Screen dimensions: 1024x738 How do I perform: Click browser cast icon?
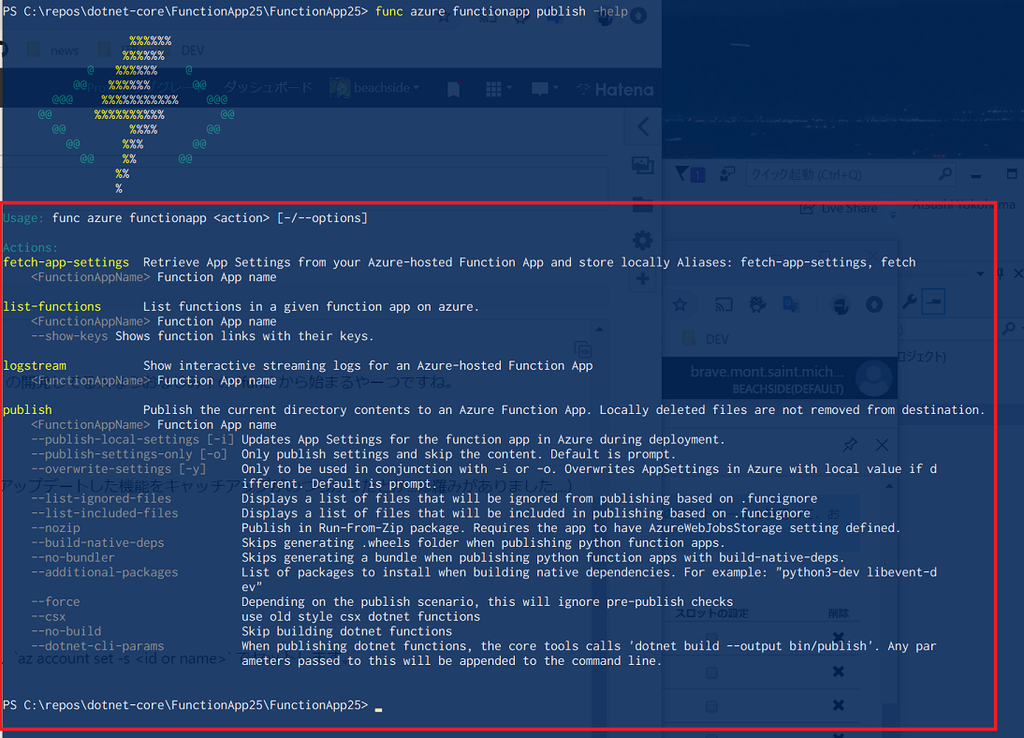(x=724, y=304)
